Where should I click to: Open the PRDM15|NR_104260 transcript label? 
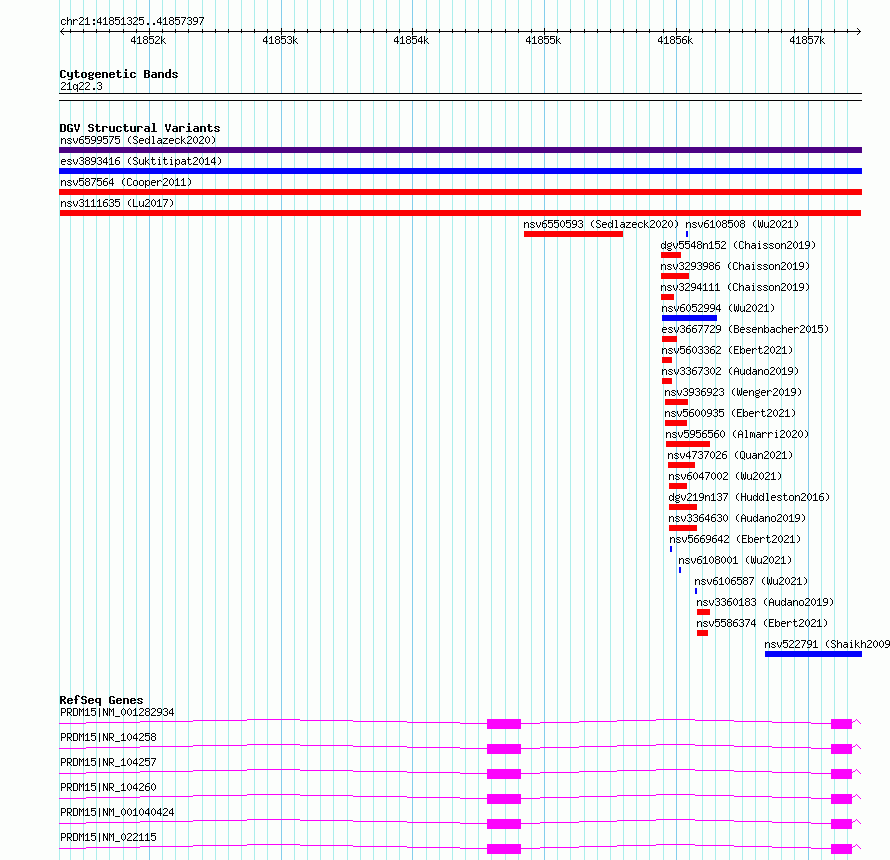point(108,787)
